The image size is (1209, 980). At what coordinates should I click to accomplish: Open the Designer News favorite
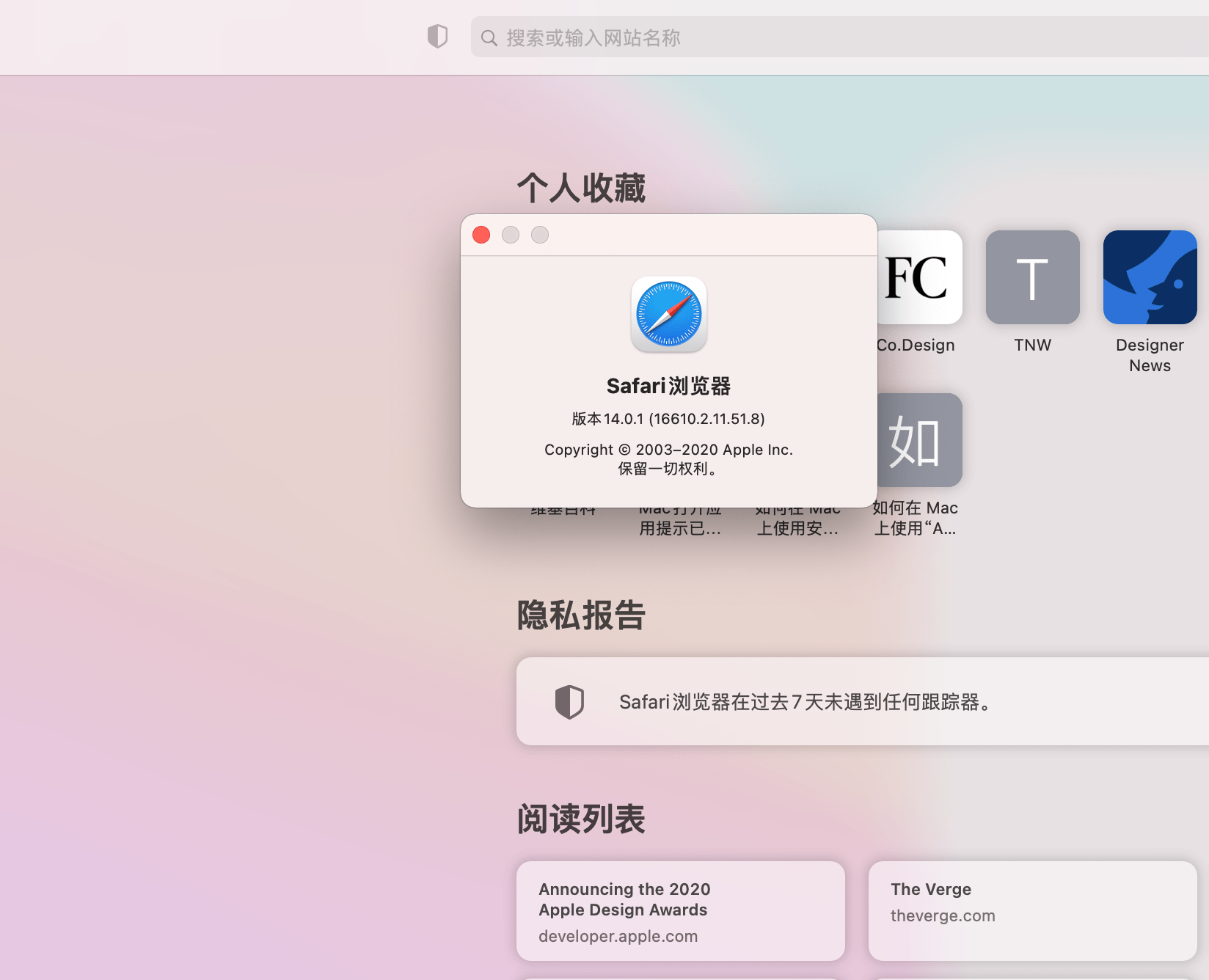click(x=1150, y=277)
